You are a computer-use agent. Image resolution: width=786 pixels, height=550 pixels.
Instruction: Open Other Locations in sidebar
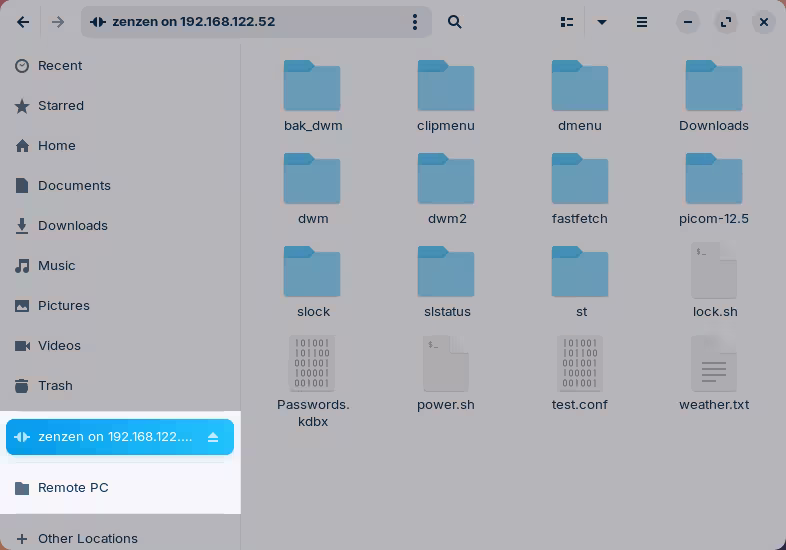[x=88, y=538]
